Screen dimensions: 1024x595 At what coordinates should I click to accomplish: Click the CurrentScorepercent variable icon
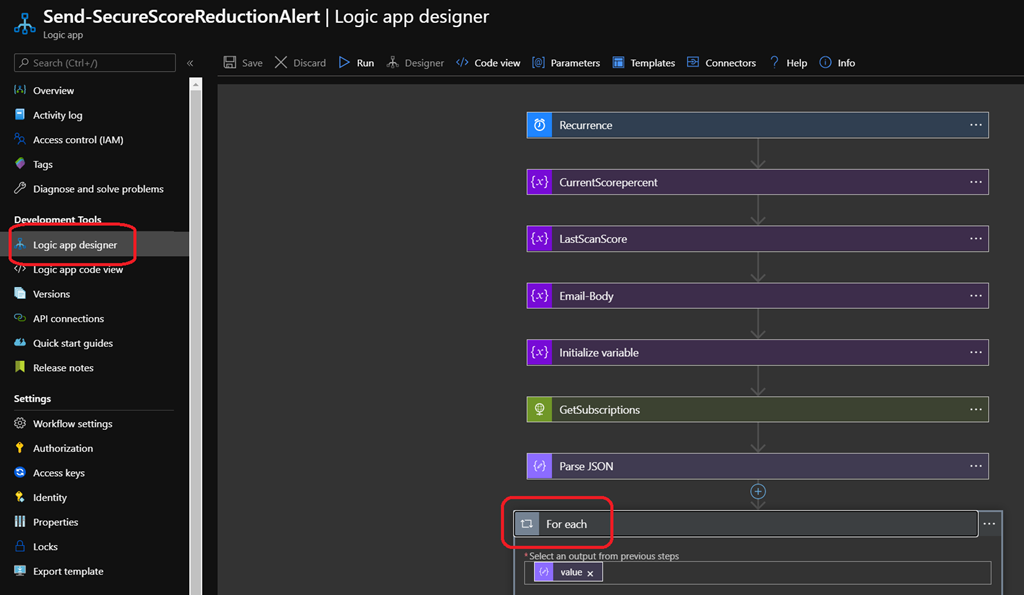(540, 182)
